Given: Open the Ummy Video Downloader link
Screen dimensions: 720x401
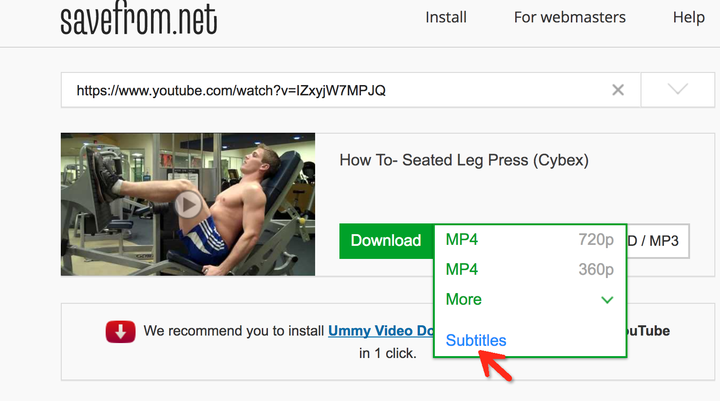Looking at the screenshot, I should pyautogui.click(x=381, y=331).
